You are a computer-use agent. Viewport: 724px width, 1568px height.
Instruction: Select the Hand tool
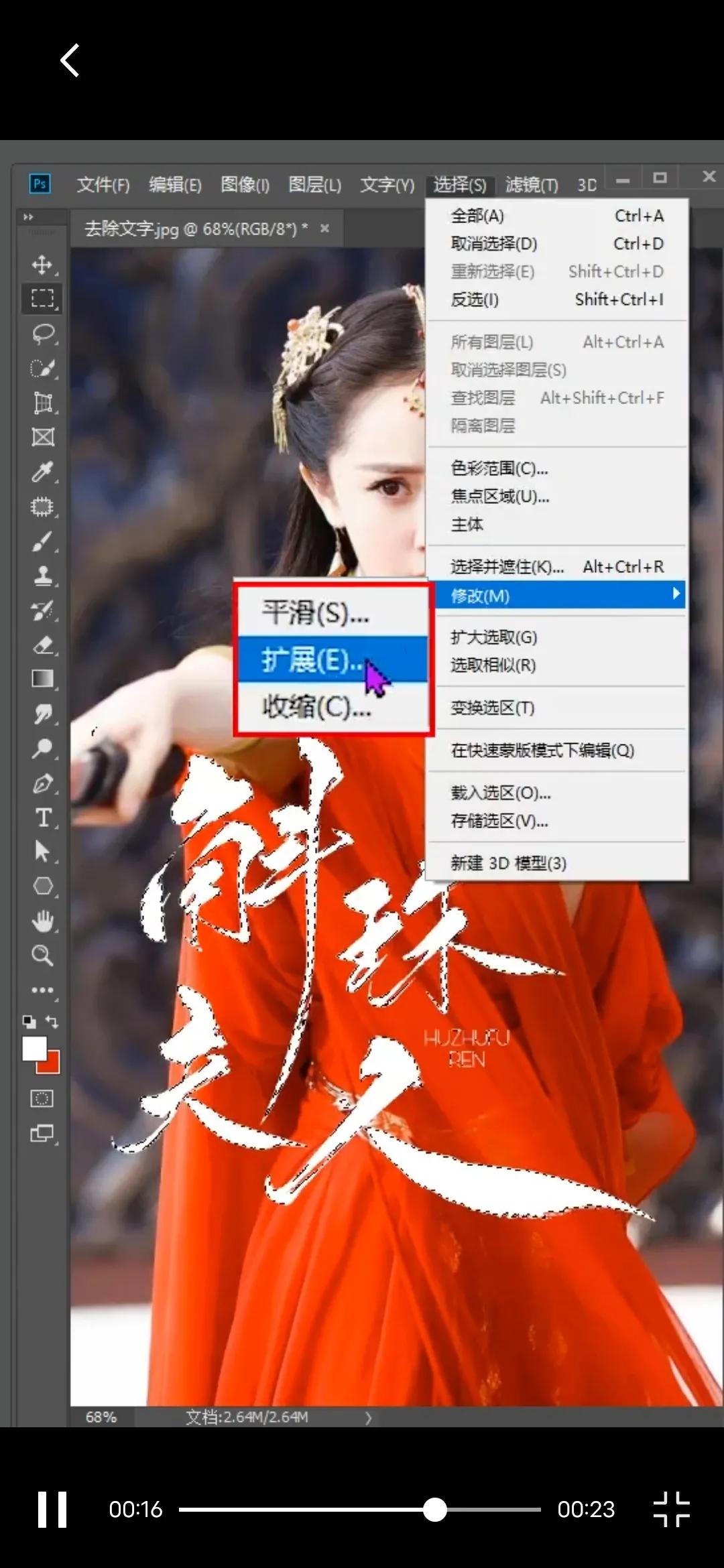pos(43,921)
